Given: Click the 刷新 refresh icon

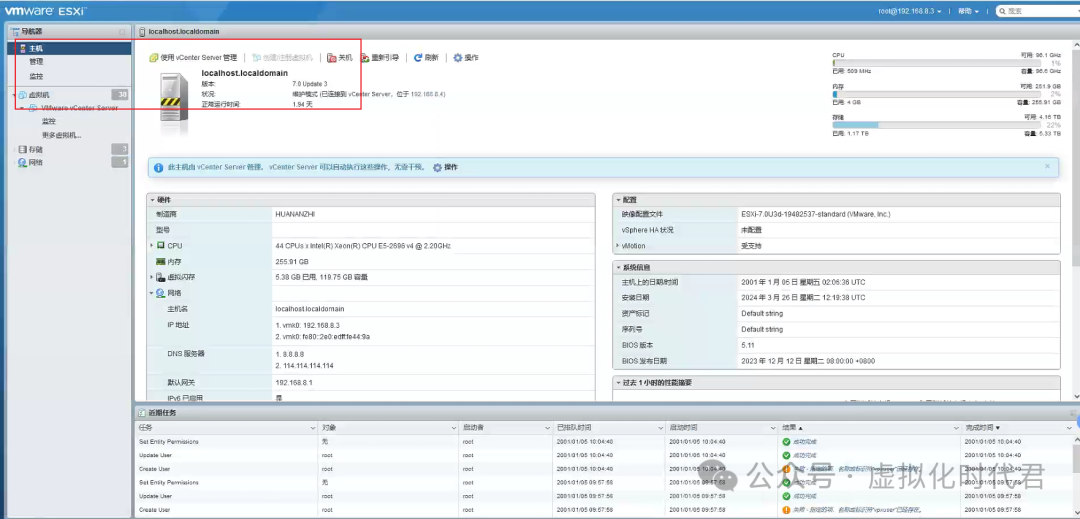Looking at the screenshot, I should pyautogui.click(x=417, y=58).
